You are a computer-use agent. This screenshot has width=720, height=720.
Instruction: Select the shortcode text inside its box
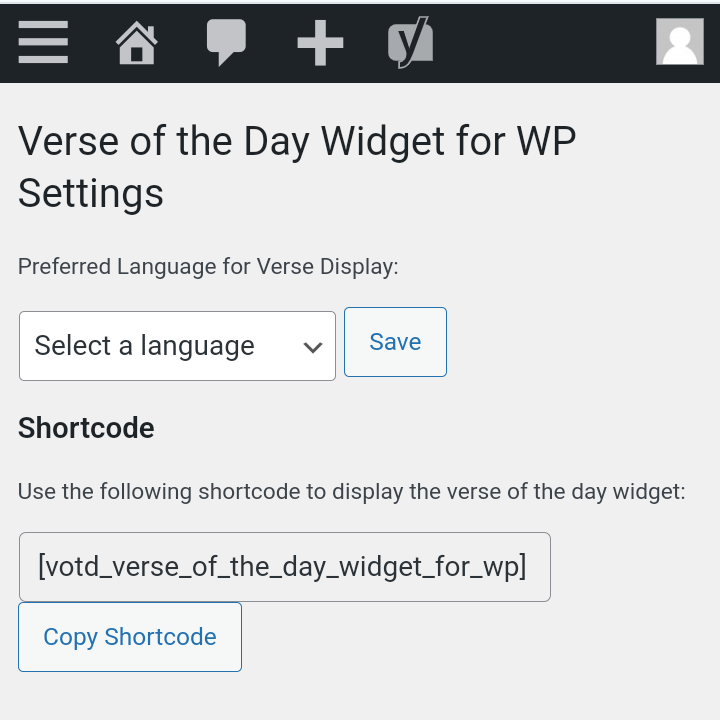pos(282,567)
